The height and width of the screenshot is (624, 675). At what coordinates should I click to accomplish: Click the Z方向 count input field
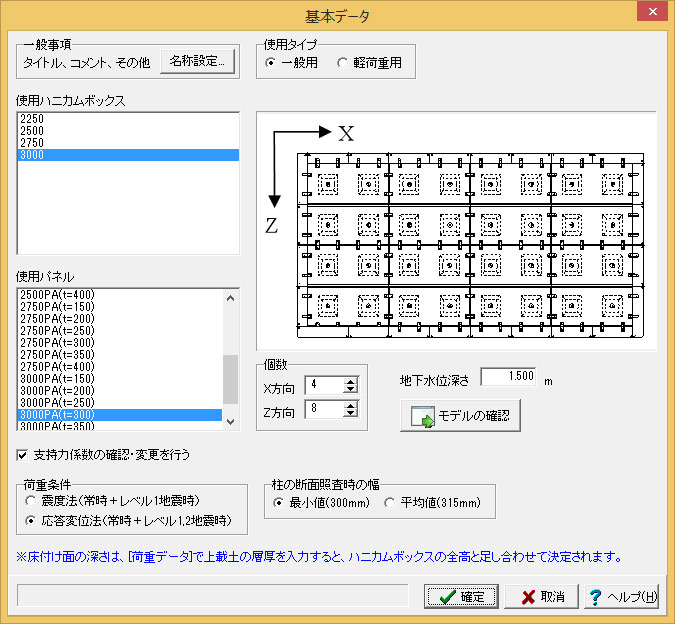(x=325, y=409)
